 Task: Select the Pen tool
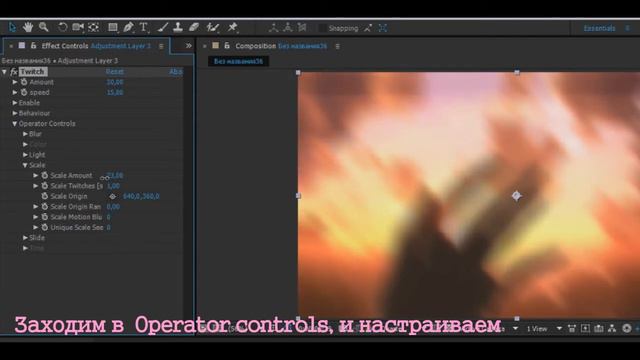(128, 27)
